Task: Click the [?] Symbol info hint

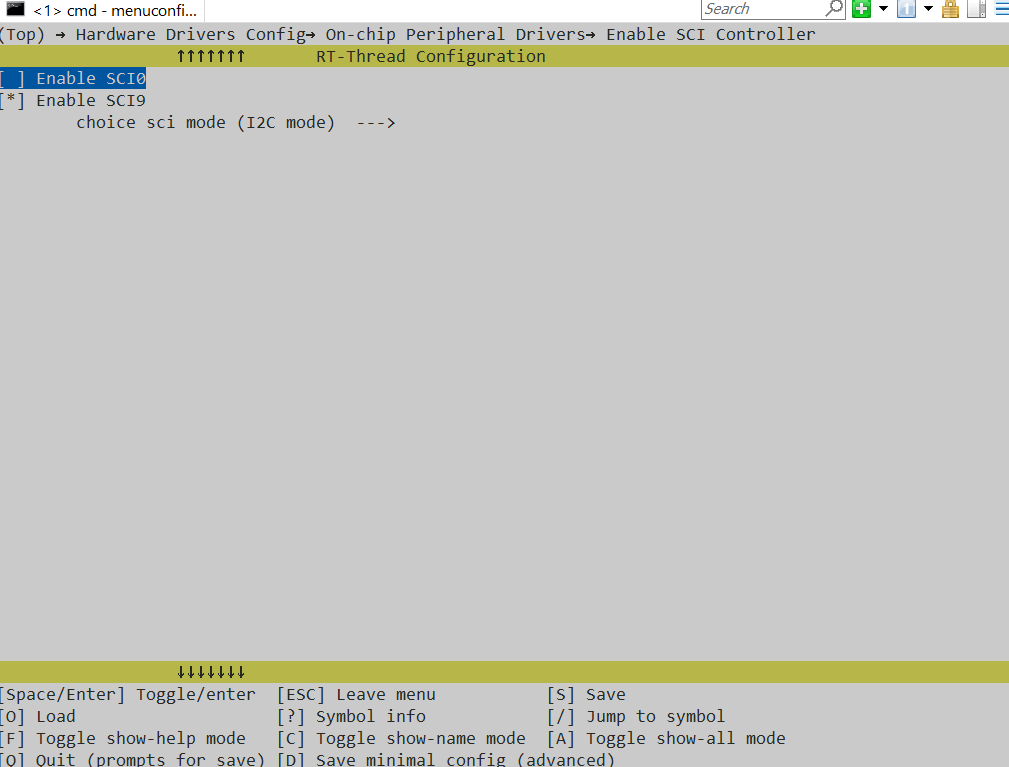Action: tap(351, 717)
